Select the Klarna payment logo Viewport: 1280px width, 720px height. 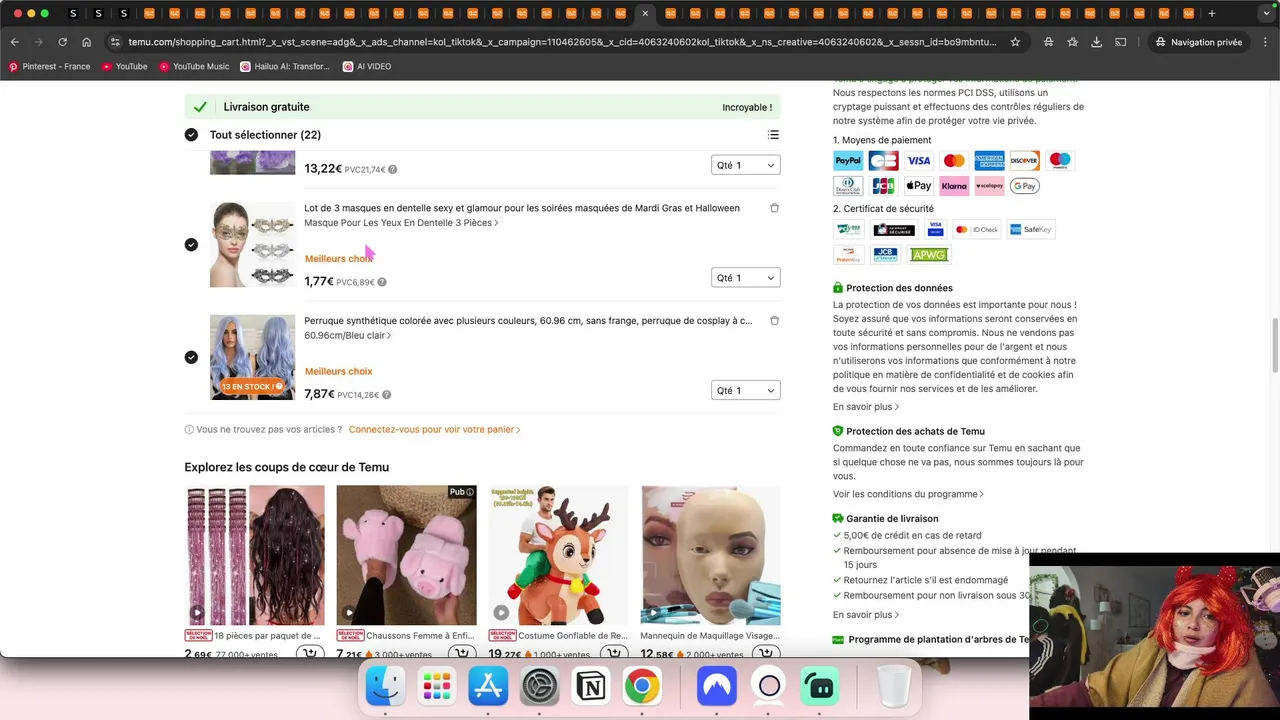[x=954, y=186]
